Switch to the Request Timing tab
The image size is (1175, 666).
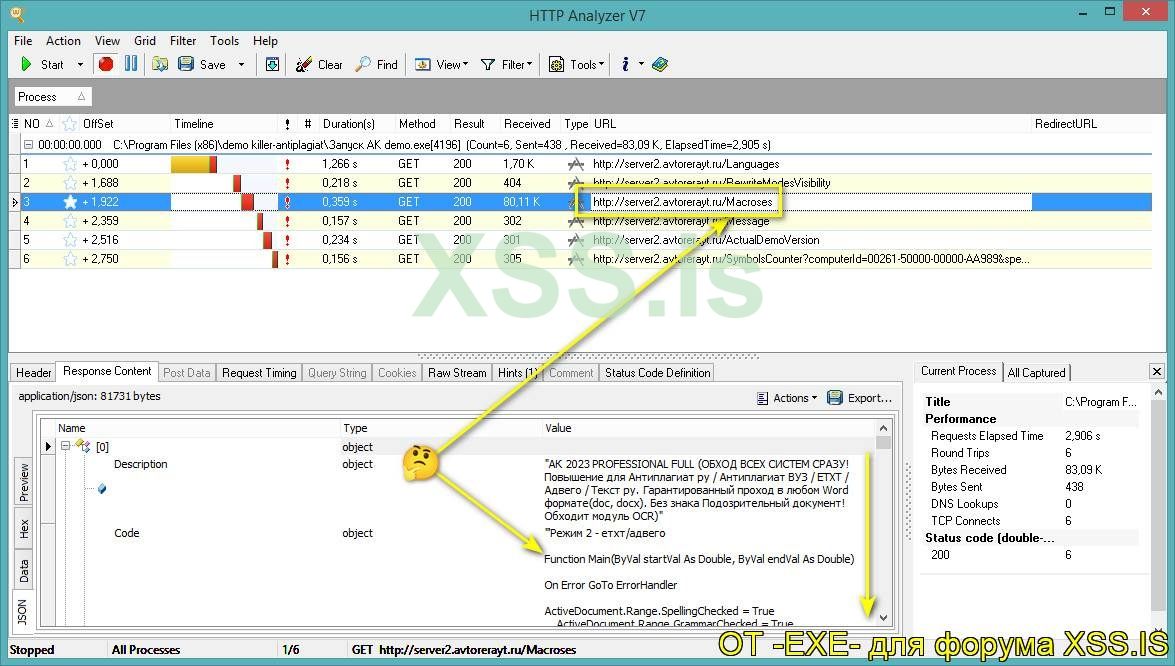click(x=259, y=372)
